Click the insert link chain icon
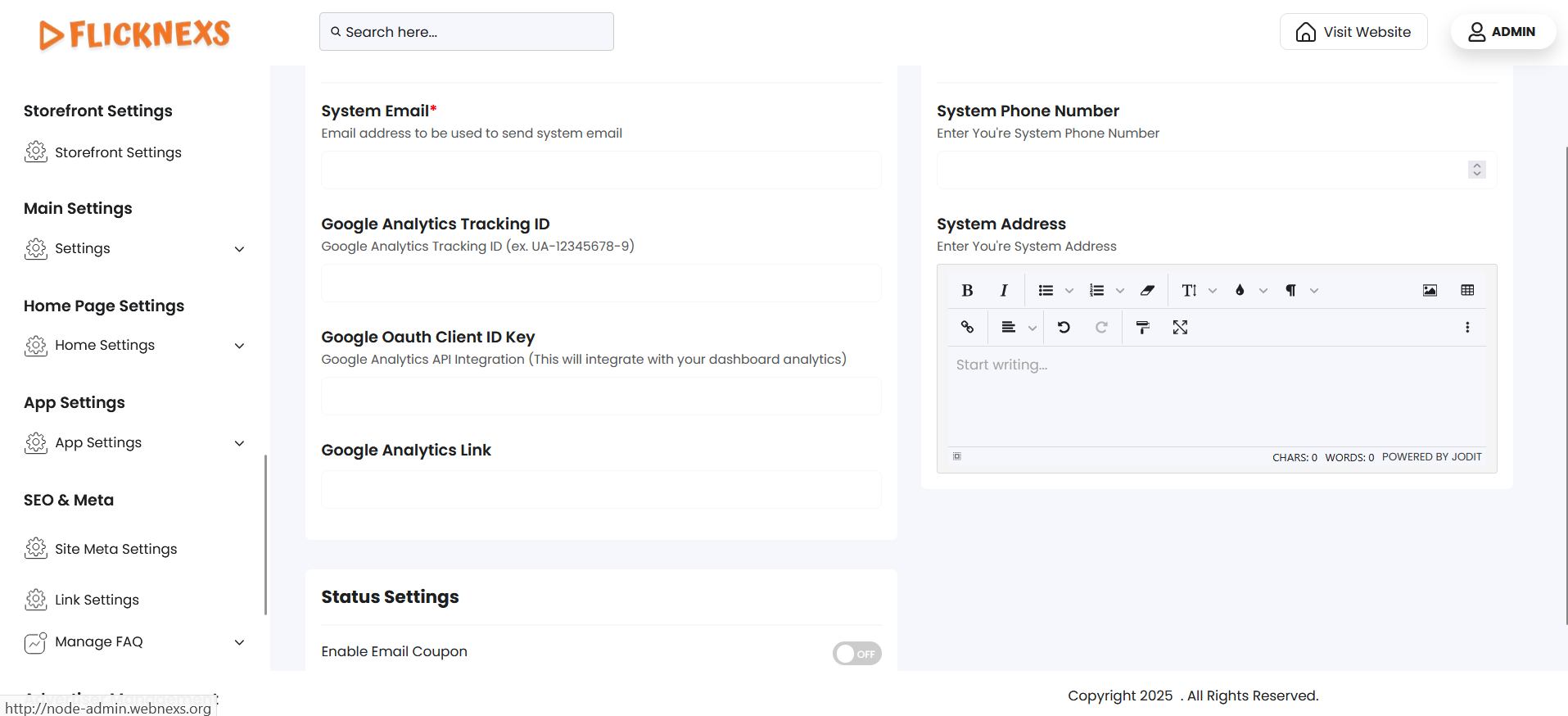Viewport: 1568px width, 716px height. tap(967, 328)
